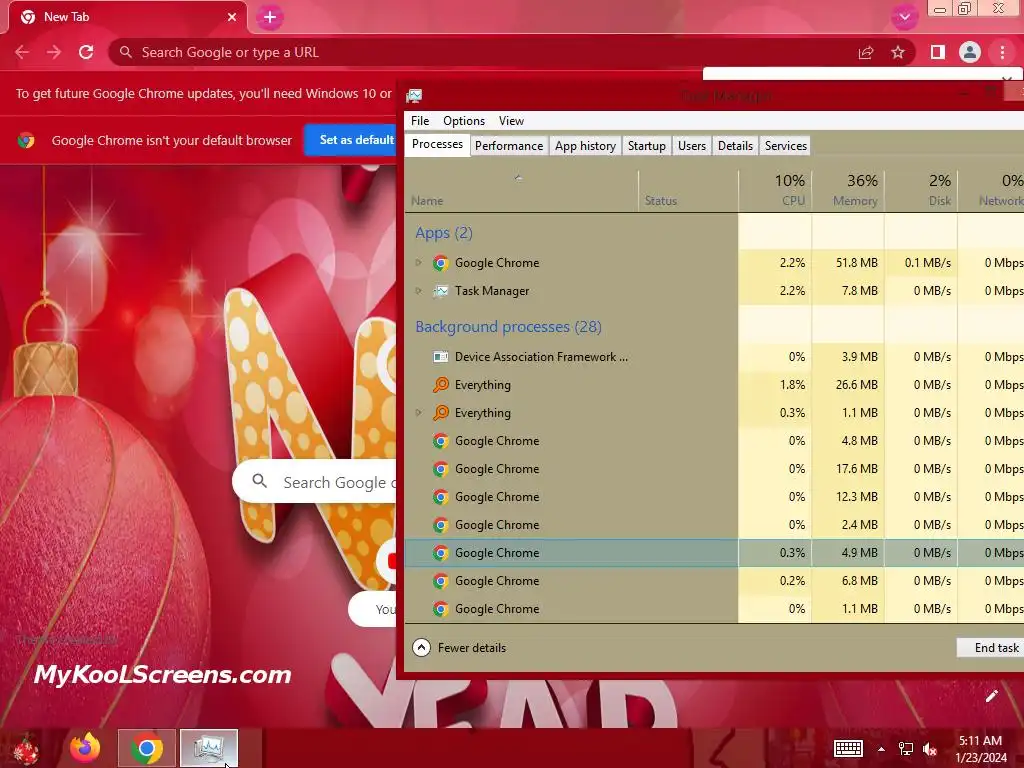1024x768 pixels.
Task: Switch to the Details tab
Action: click(x=735, y=146)
